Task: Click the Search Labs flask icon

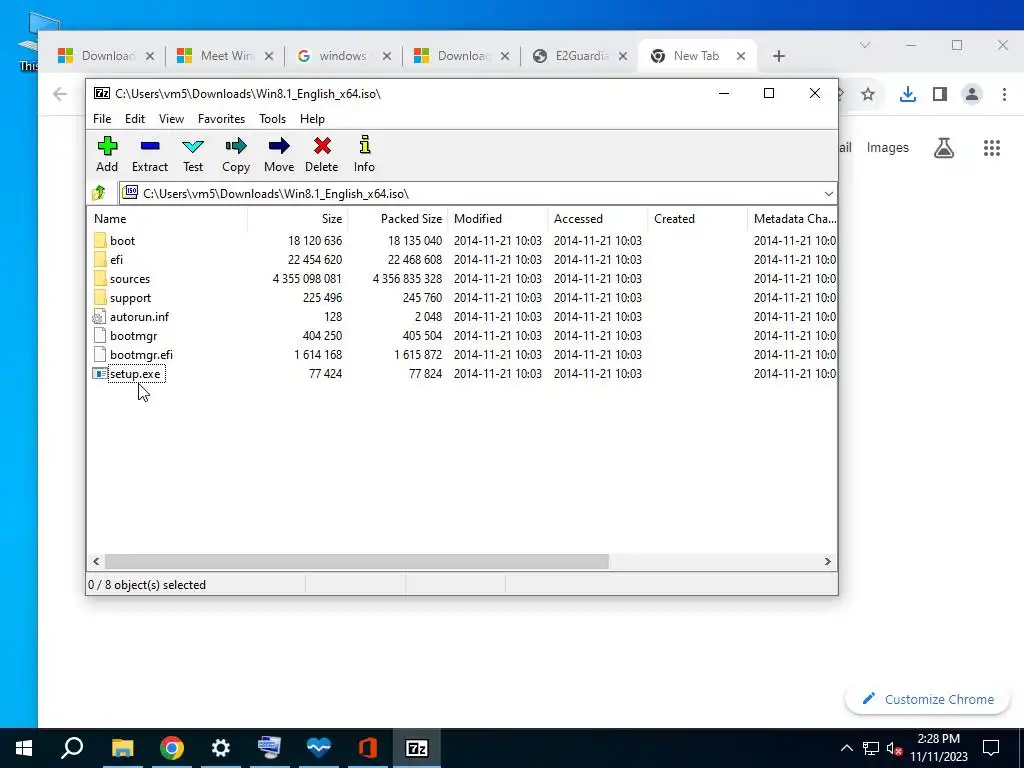Action: pyautogui.click(x=944, y=148)
